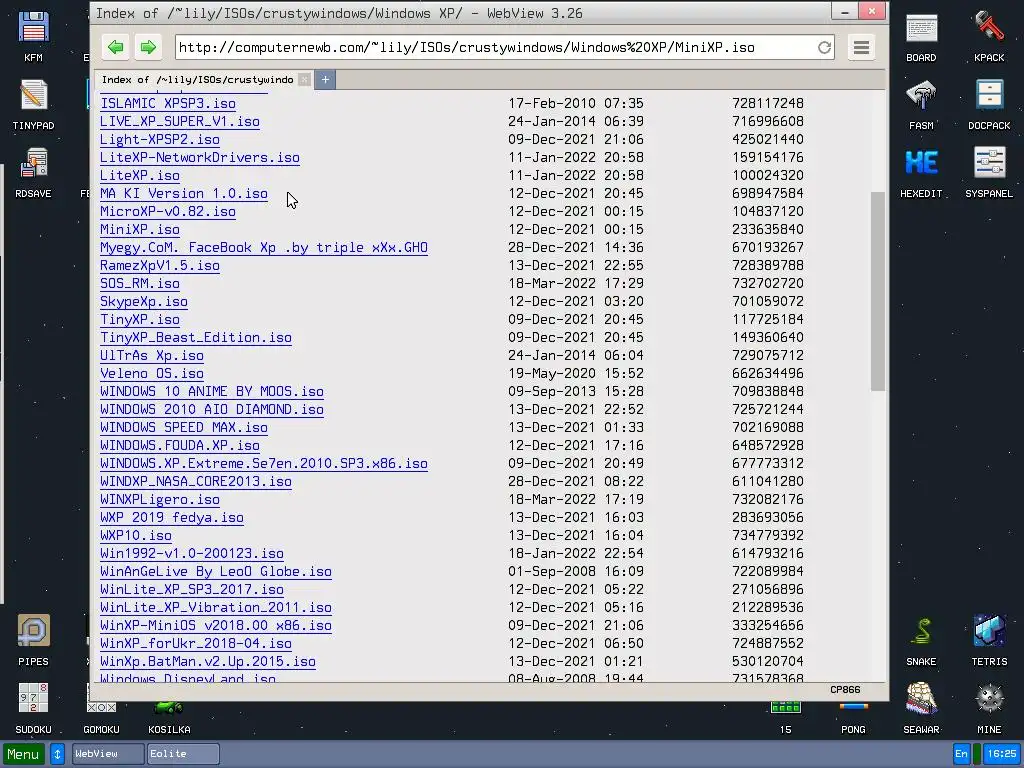Open WXP10.iso link
This screenshot has height=768, width=1024.
[x=136, y=536]
